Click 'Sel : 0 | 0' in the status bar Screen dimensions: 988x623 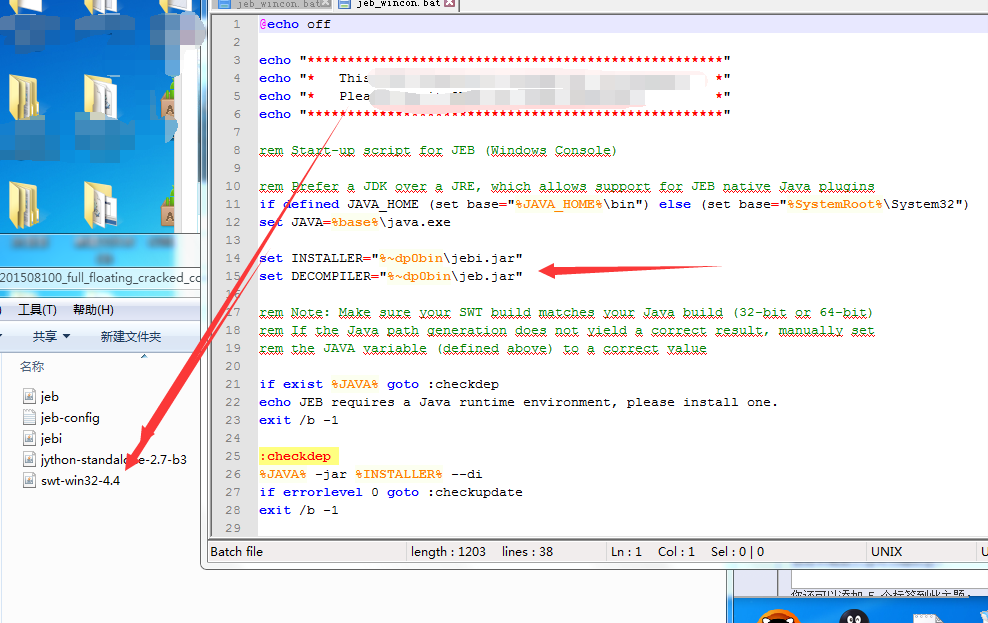coord(737,552)
